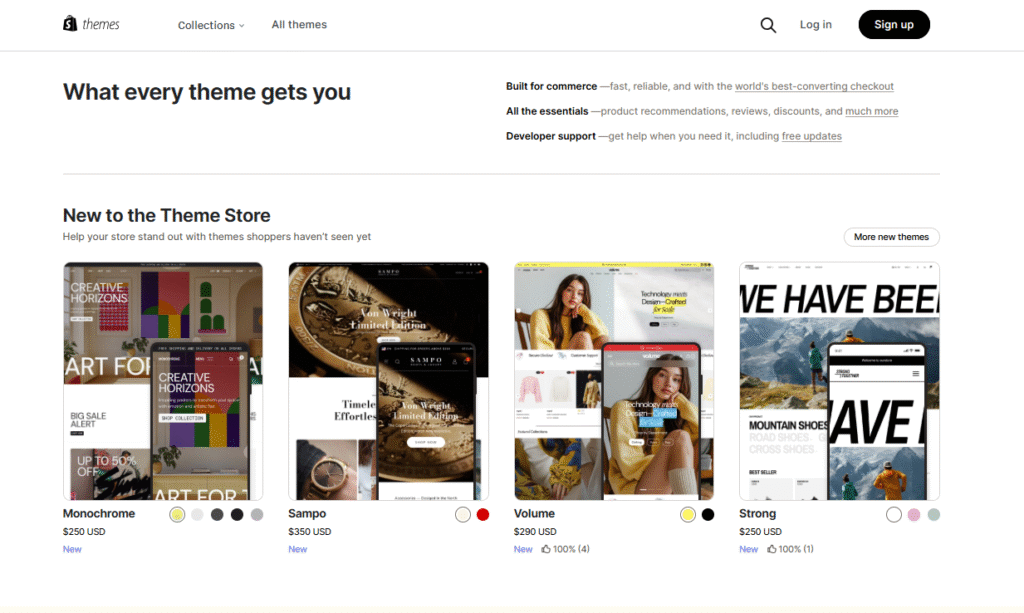Open the much more link

[x=871, y=111]
